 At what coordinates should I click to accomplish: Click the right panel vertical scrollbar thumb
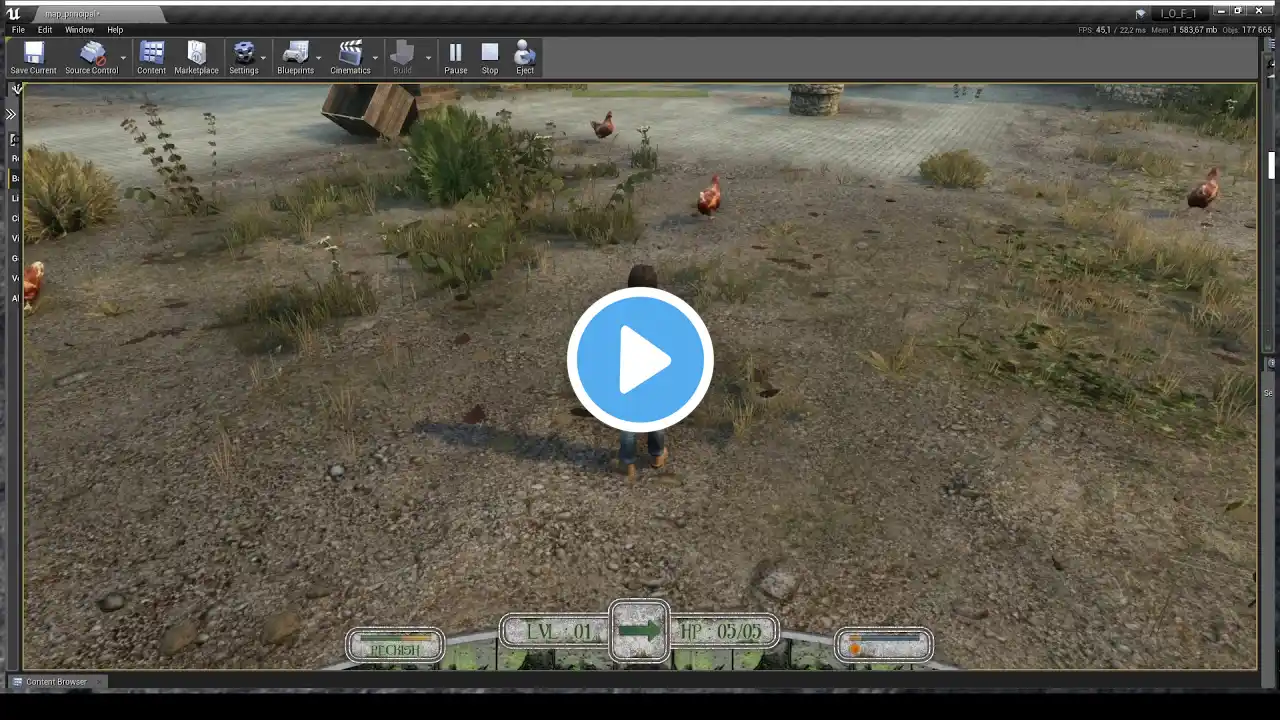pos(1271,165)
